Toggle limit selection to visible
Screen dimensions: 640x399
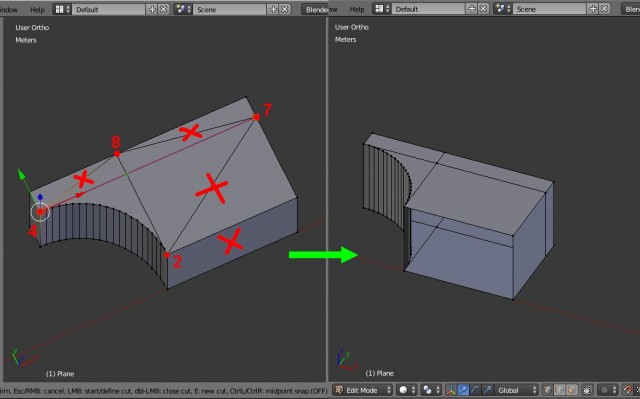[x=587, y=390]
